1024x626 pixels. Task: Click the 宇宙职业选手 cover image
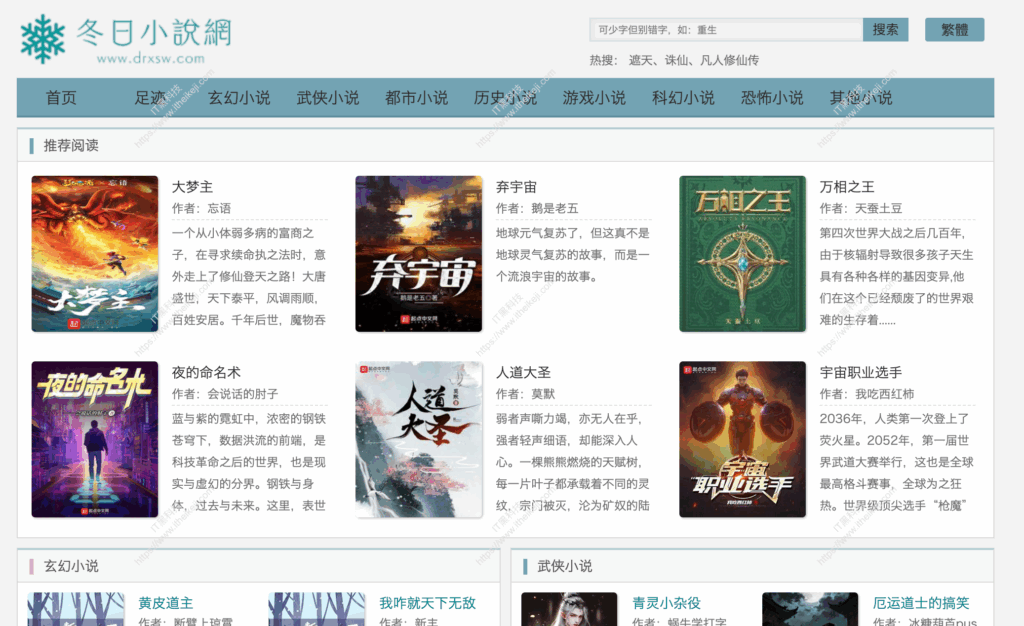click(x=742, y=439)
